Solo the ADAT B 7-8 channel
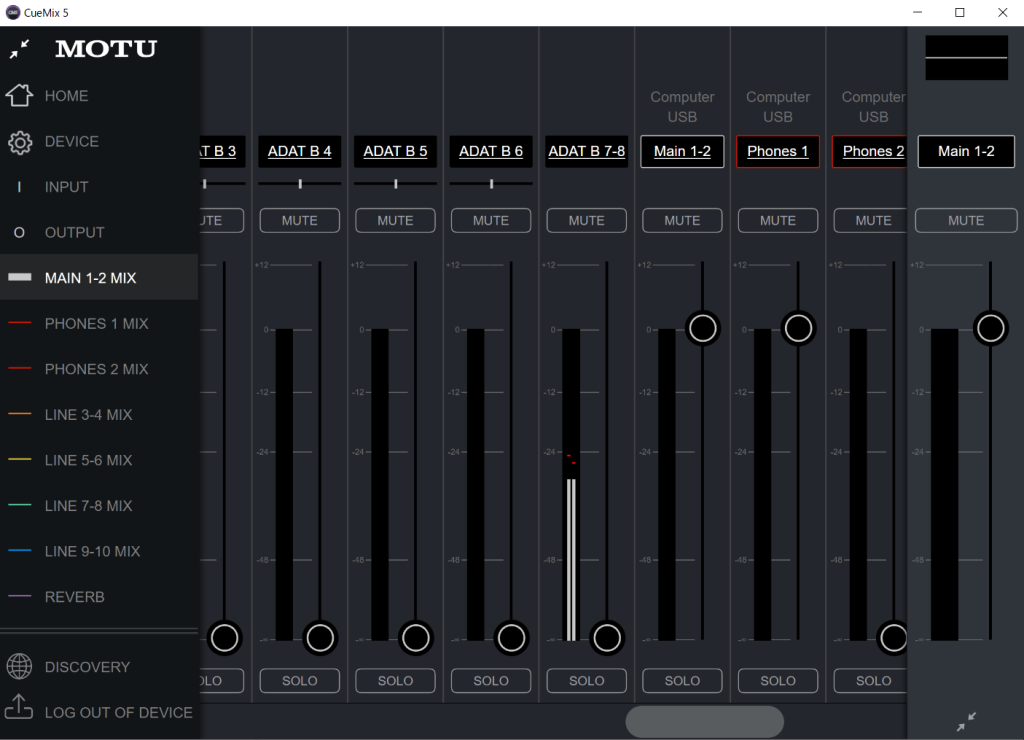This screenshot has height=740, width=1024. [x=587, y=681]
